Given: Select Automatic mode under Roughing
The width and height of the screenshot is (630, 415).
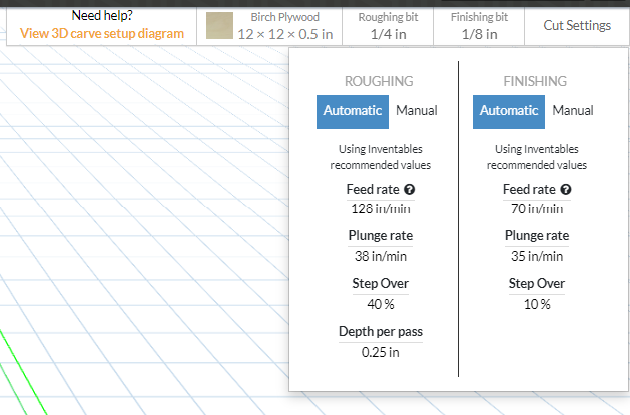Looking at the screenshot, I should pyautogui.click(x=353, y=112).
